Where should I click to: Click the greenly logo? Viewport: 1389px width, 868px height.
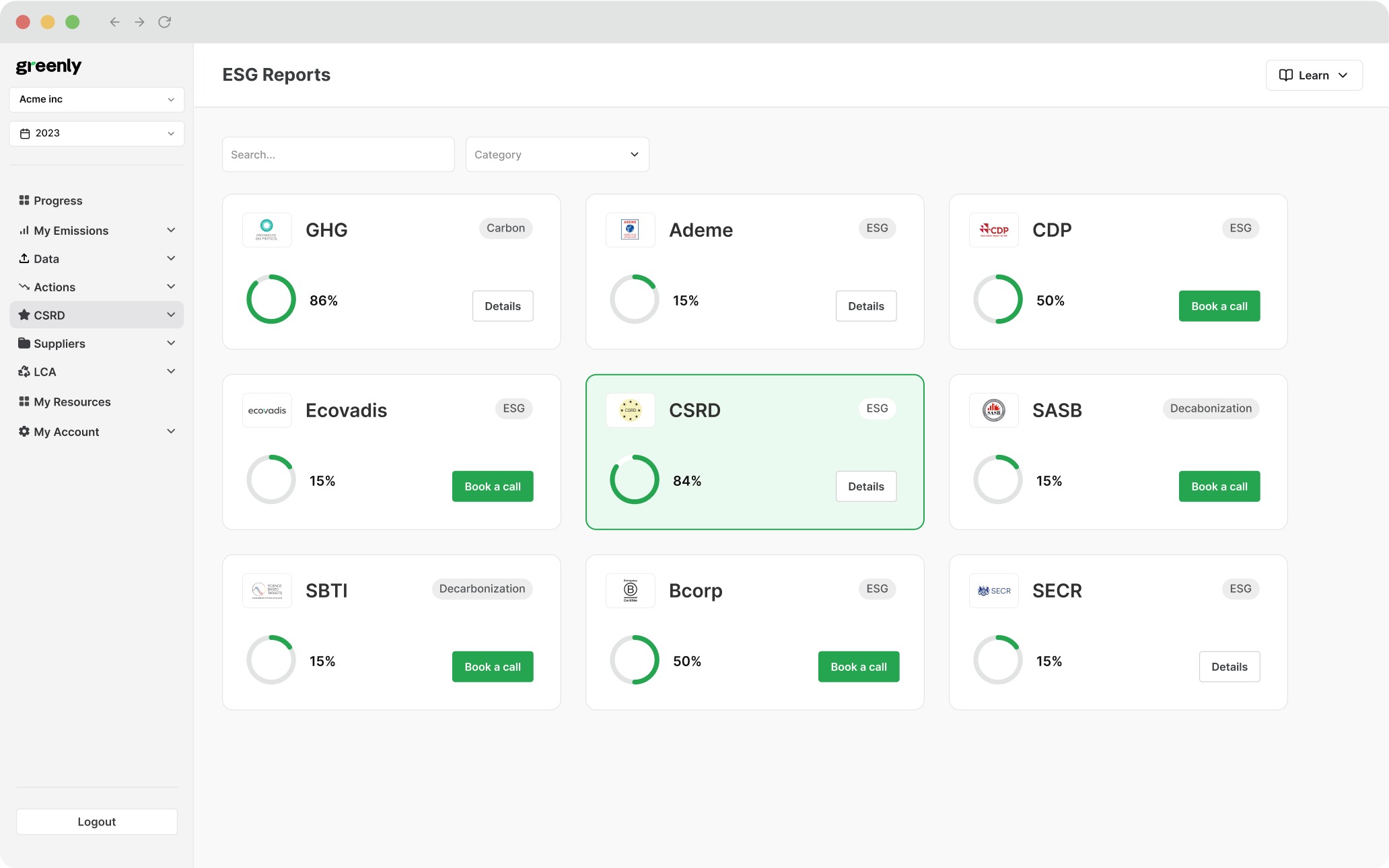48,66
